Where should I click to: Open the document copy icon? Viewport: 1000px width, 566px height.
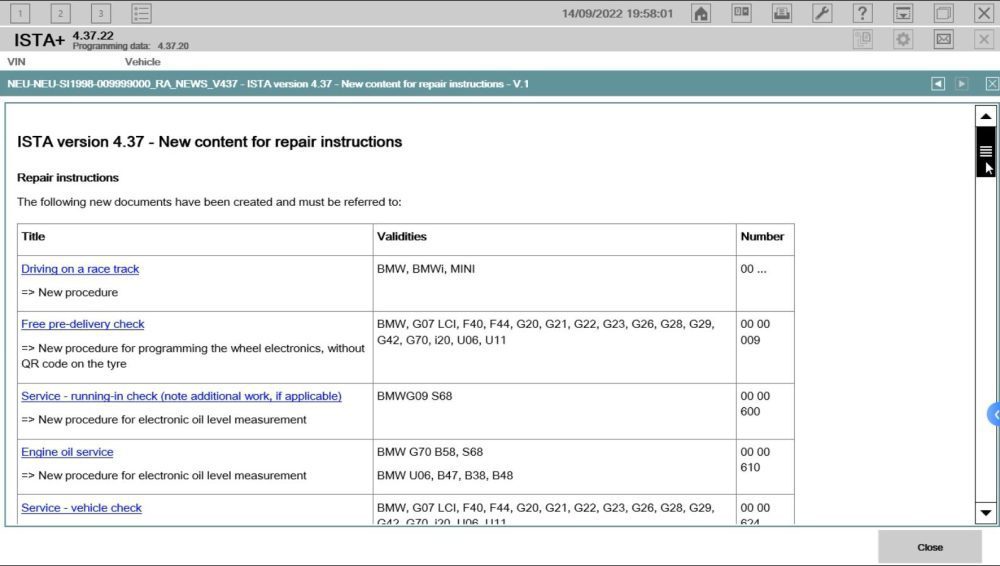coord(863,40)
